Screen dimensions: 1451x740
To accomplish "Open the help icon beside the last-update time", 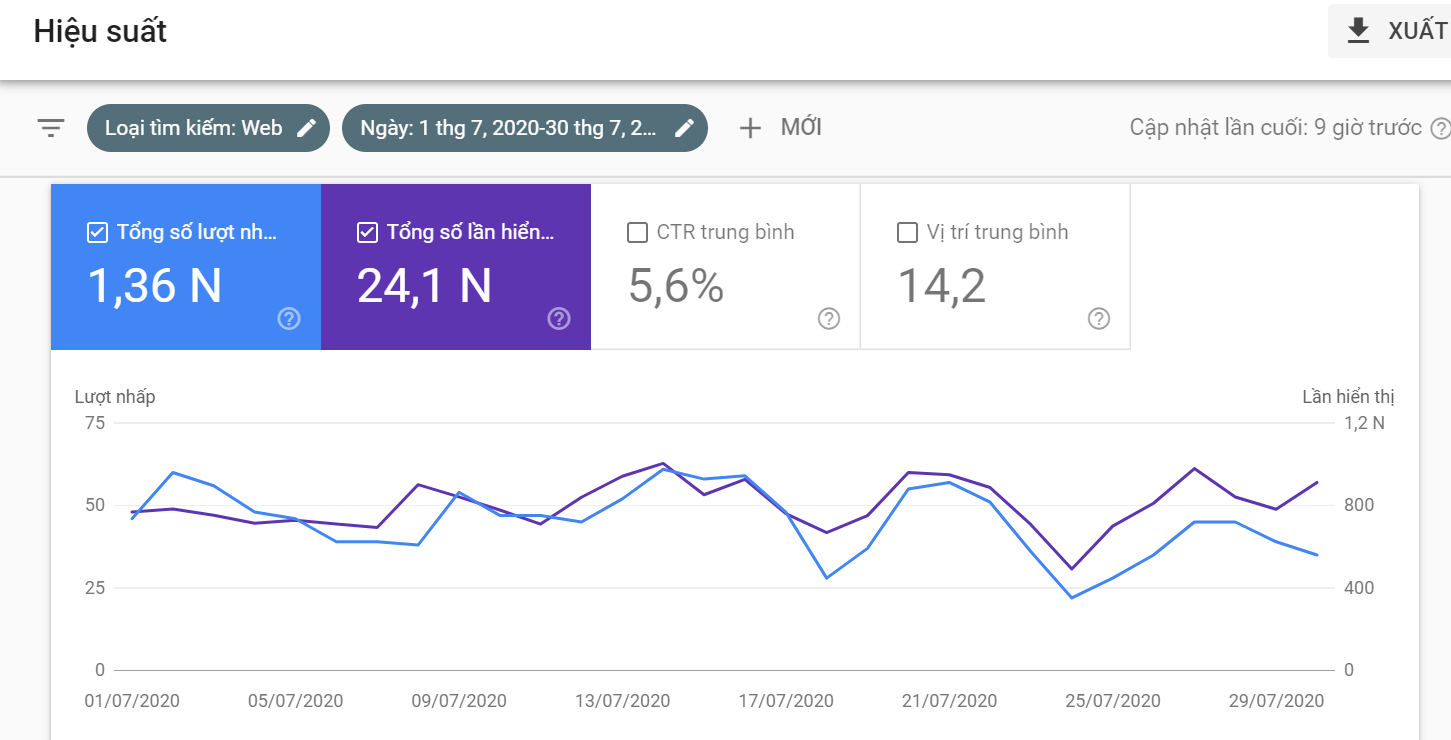I will pyautogui.click(x=1440, y=128).
